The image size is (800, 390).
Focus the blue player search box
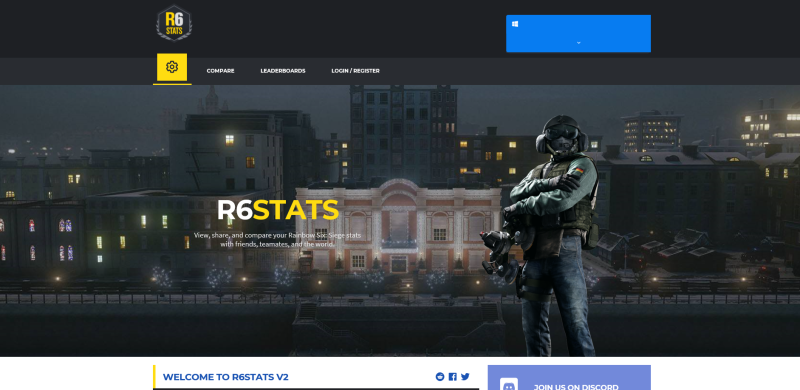pyautogui.click(x=578, y=33)
